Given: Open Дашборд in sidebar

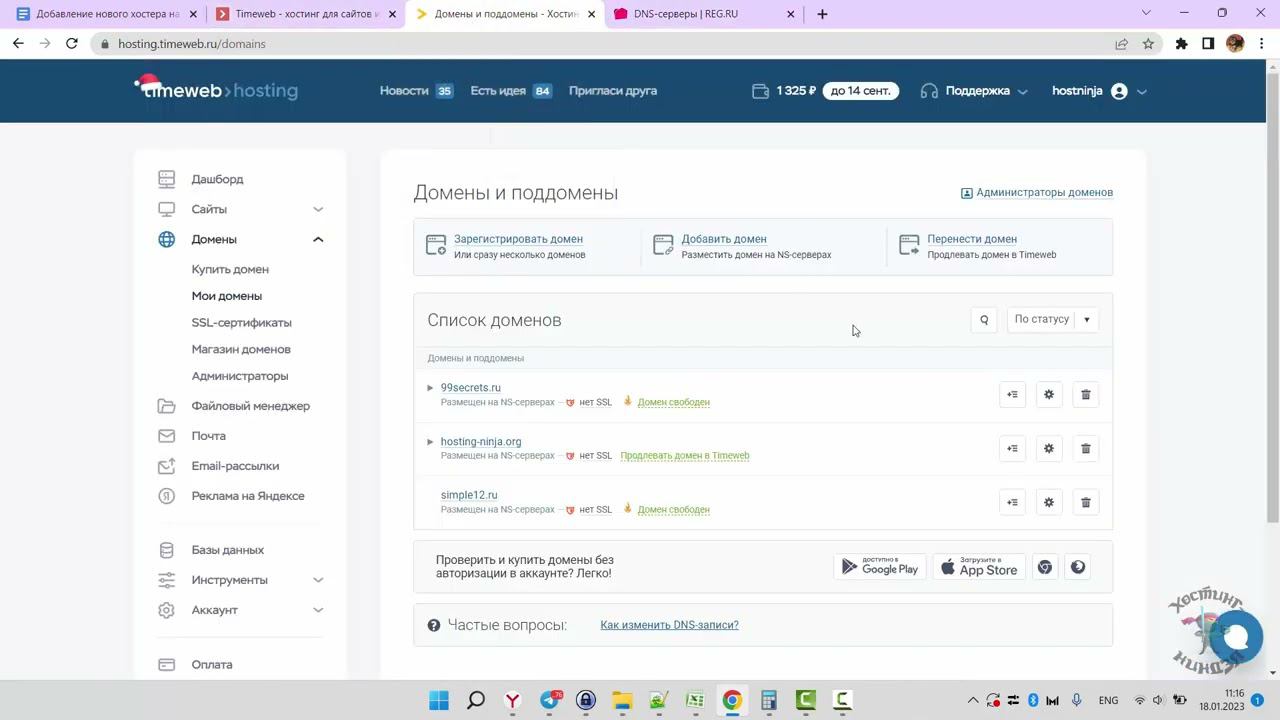Looking at the screenshot, I should pyautogui.click(x=218, y=179).
